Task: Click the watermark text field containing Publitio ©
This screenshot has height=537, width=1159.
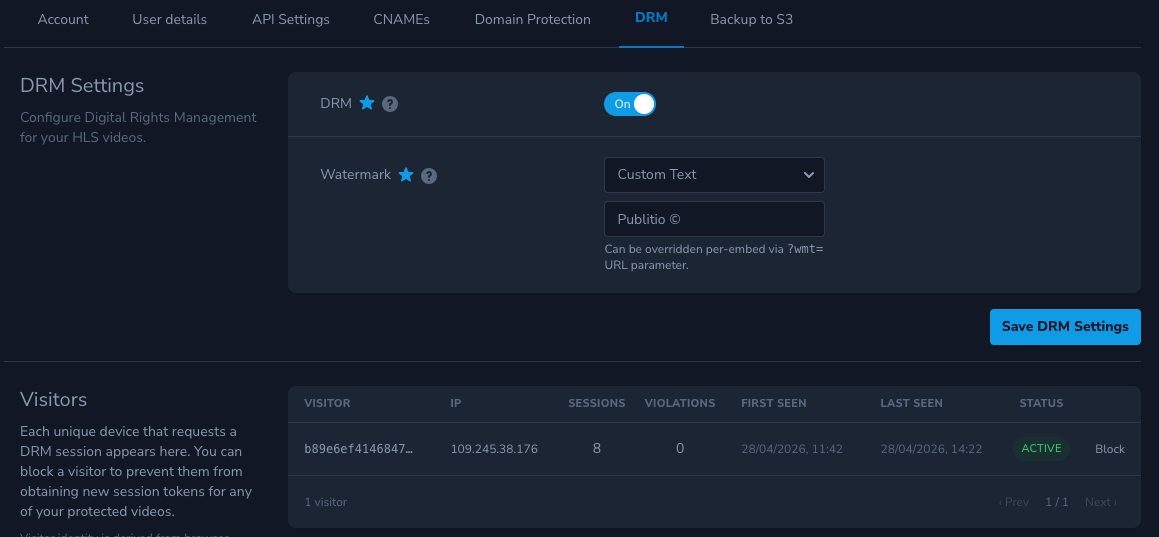Action: click(x=714, y=219)
